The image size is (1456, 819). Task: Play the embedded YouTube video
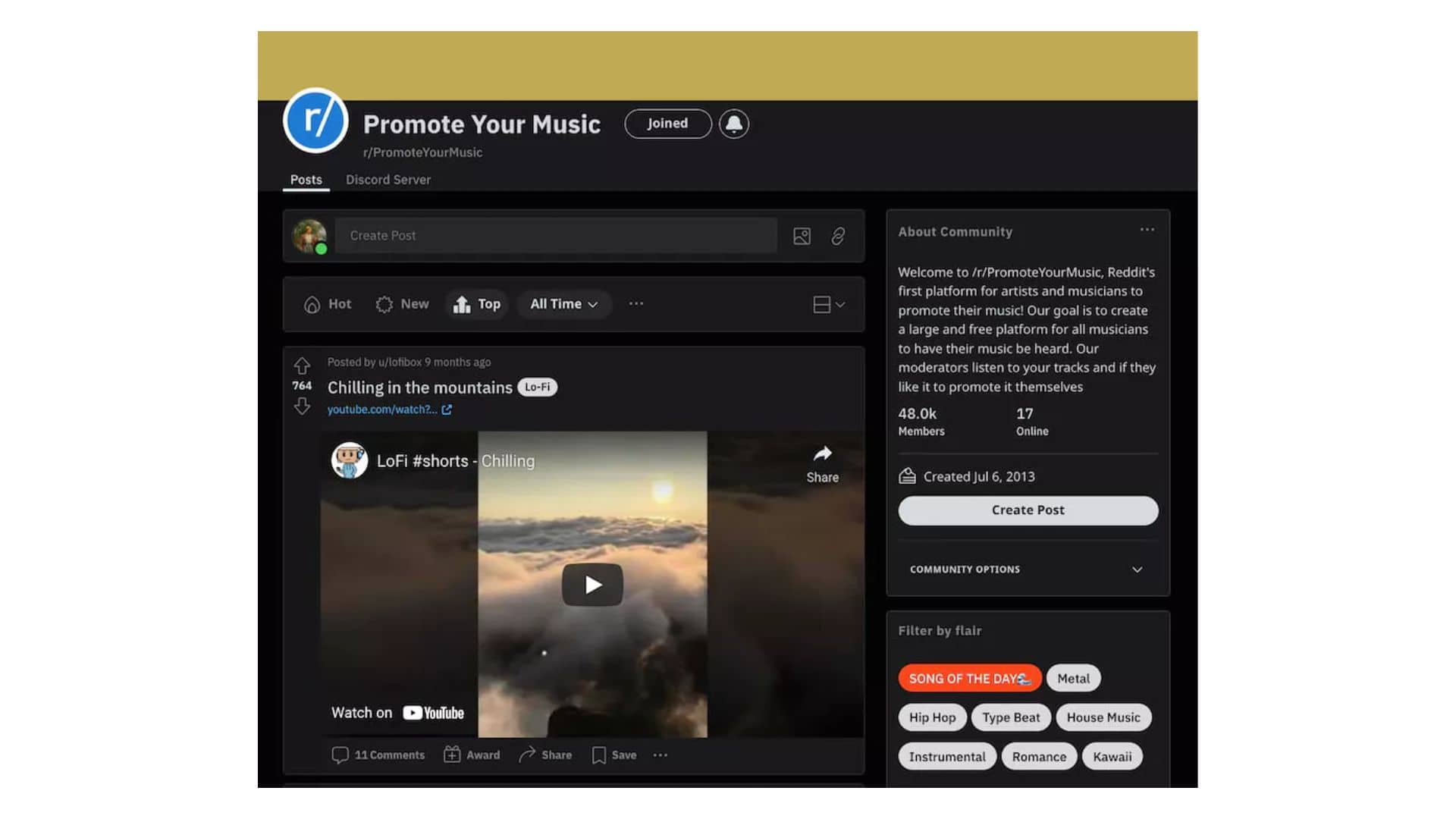point(592,585)
